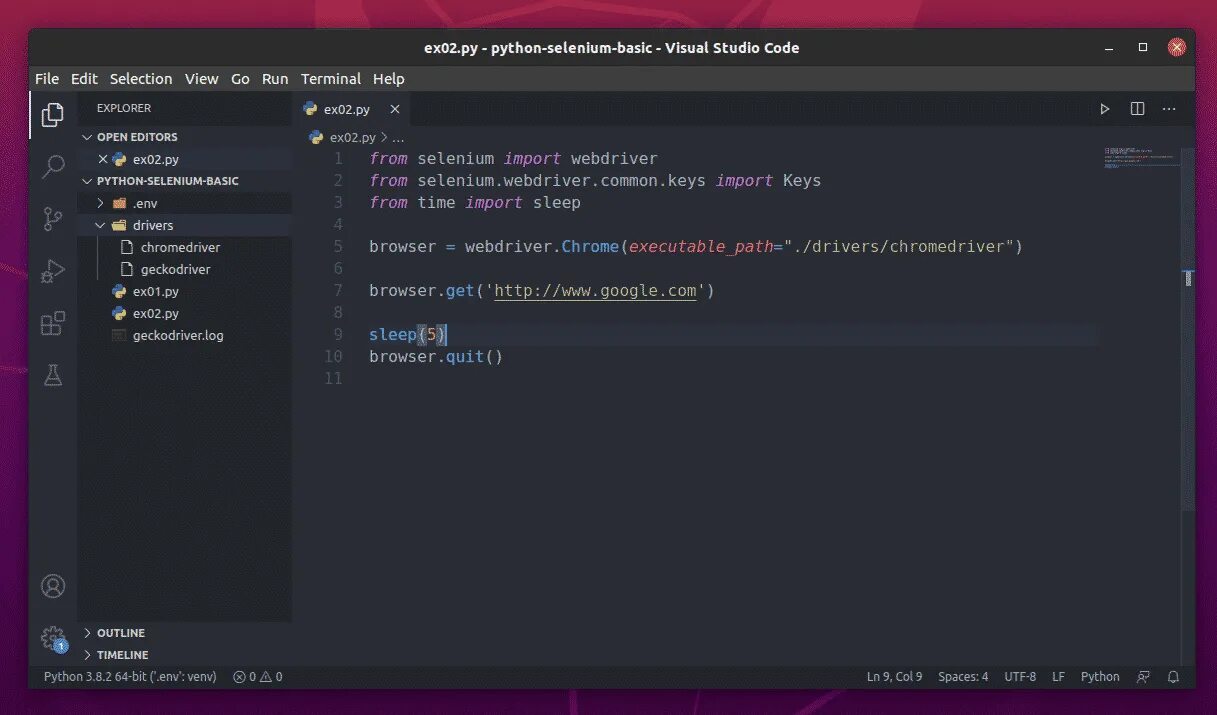This screenshot has width=1217, height=715.
Task: Place cursor on browser.quit() line
Action: tap(436, 357)
